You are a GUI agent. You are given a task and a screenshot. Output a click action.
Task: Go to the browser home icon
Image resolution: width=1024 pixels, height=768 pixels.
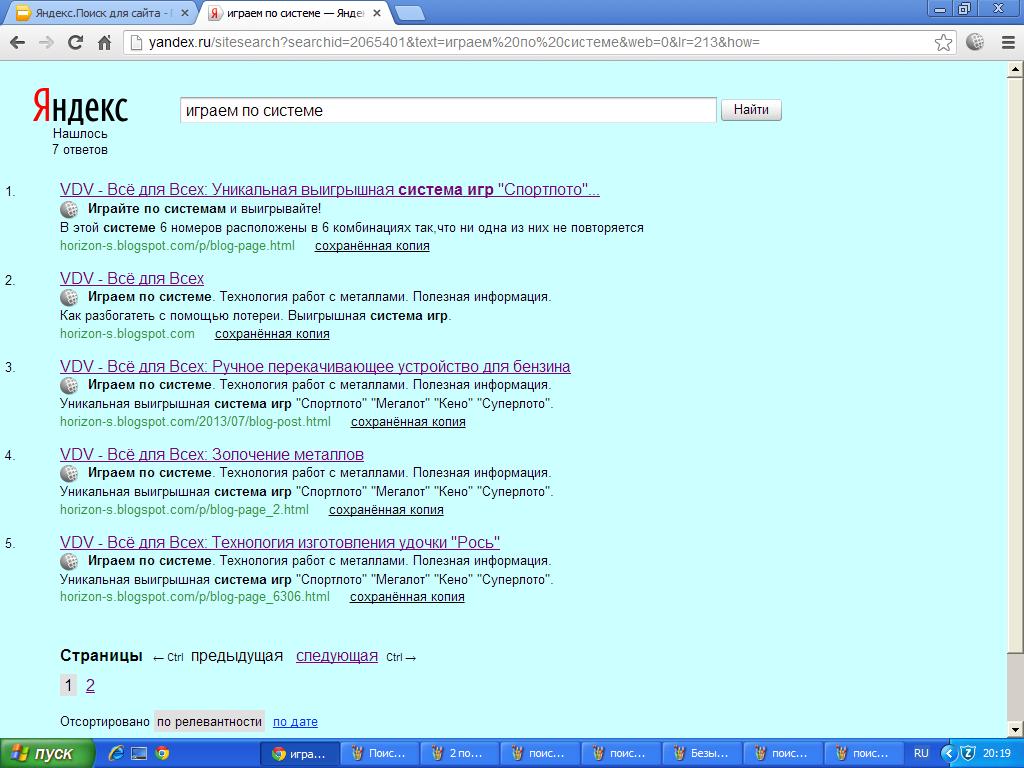(x=104, y=43)
